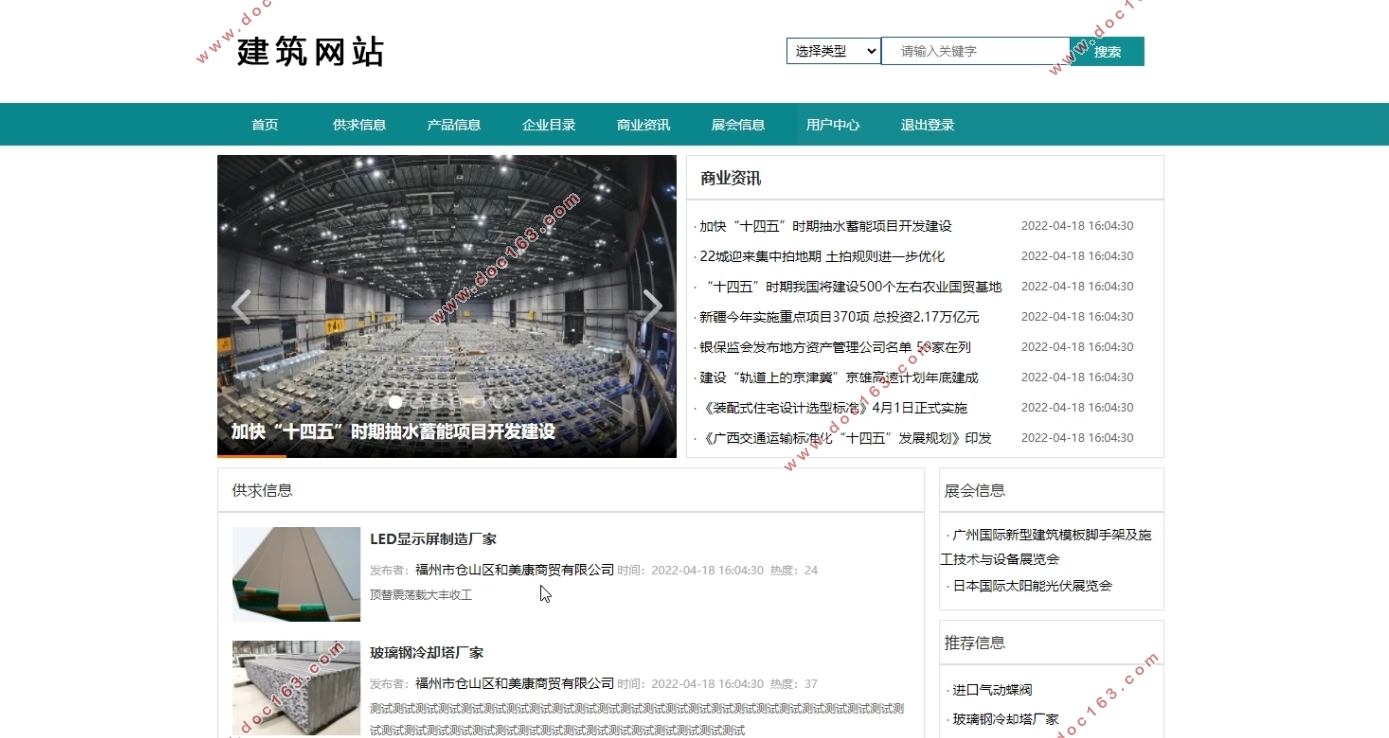The image size is (1389, 738).
Task: Click the carousel next arrow
Action: coord(652,306)
